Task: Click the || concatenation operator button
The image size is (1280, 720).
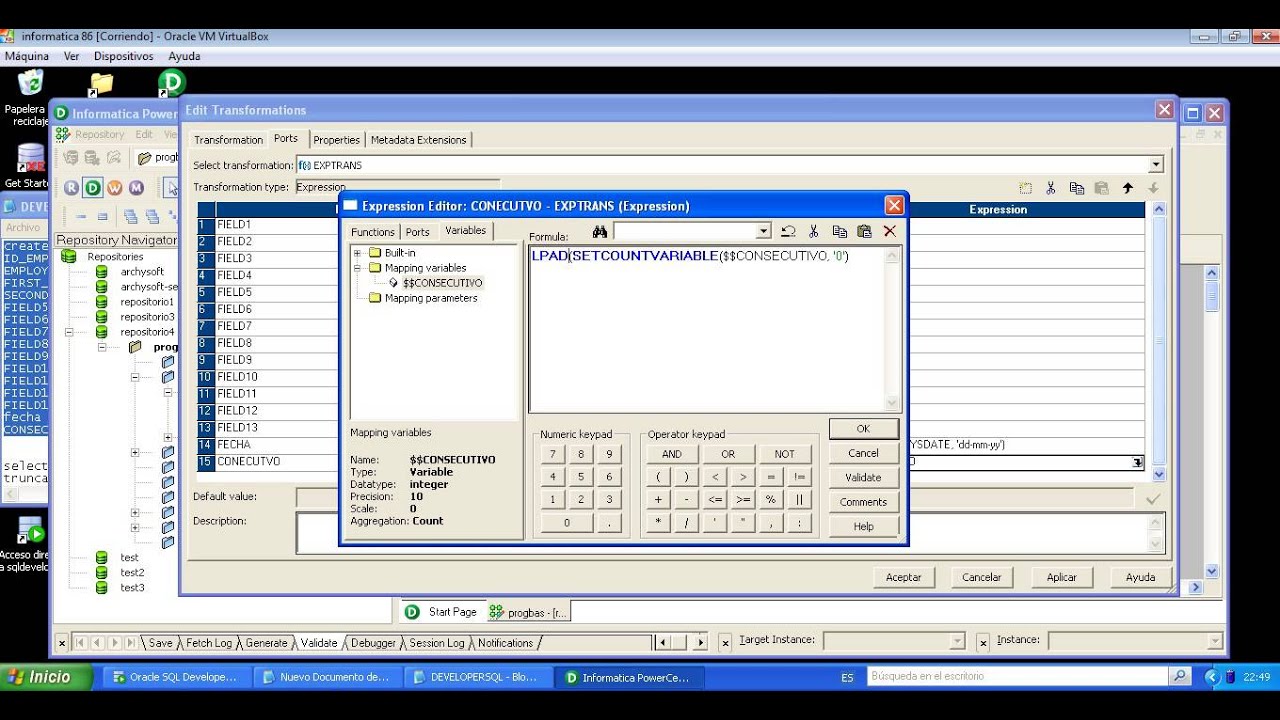Action: click(798, 499)
